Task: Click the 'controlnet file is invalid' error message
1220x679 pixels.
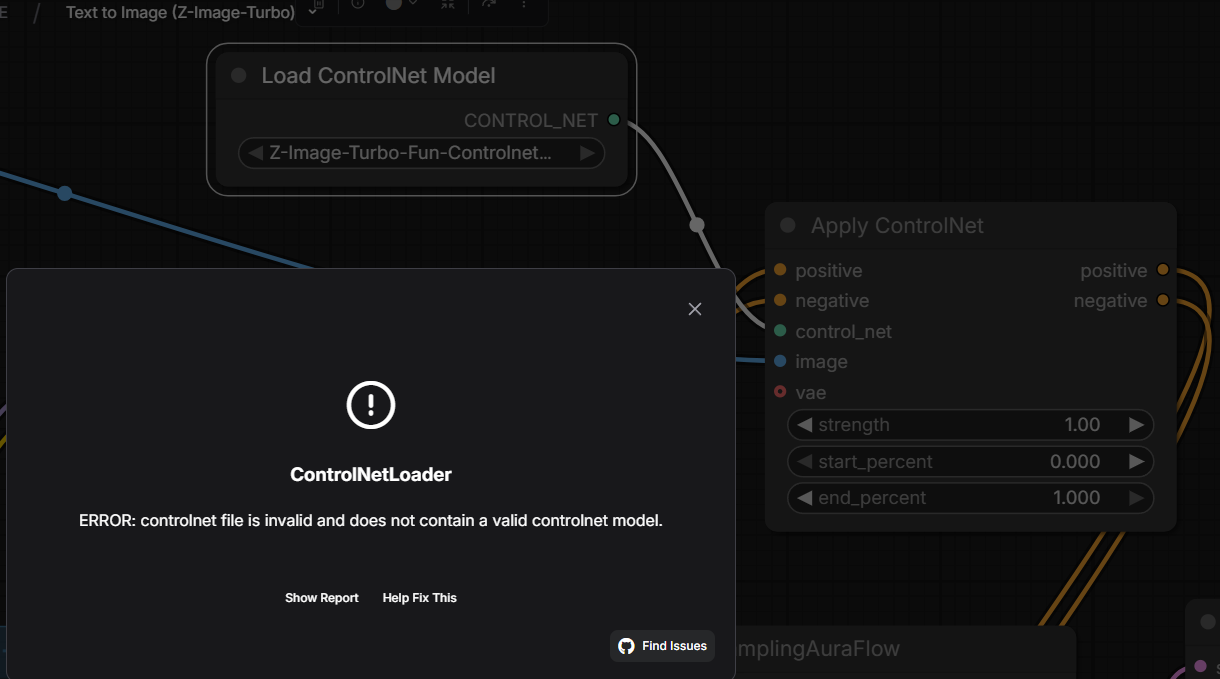Action: coord(371,521)
